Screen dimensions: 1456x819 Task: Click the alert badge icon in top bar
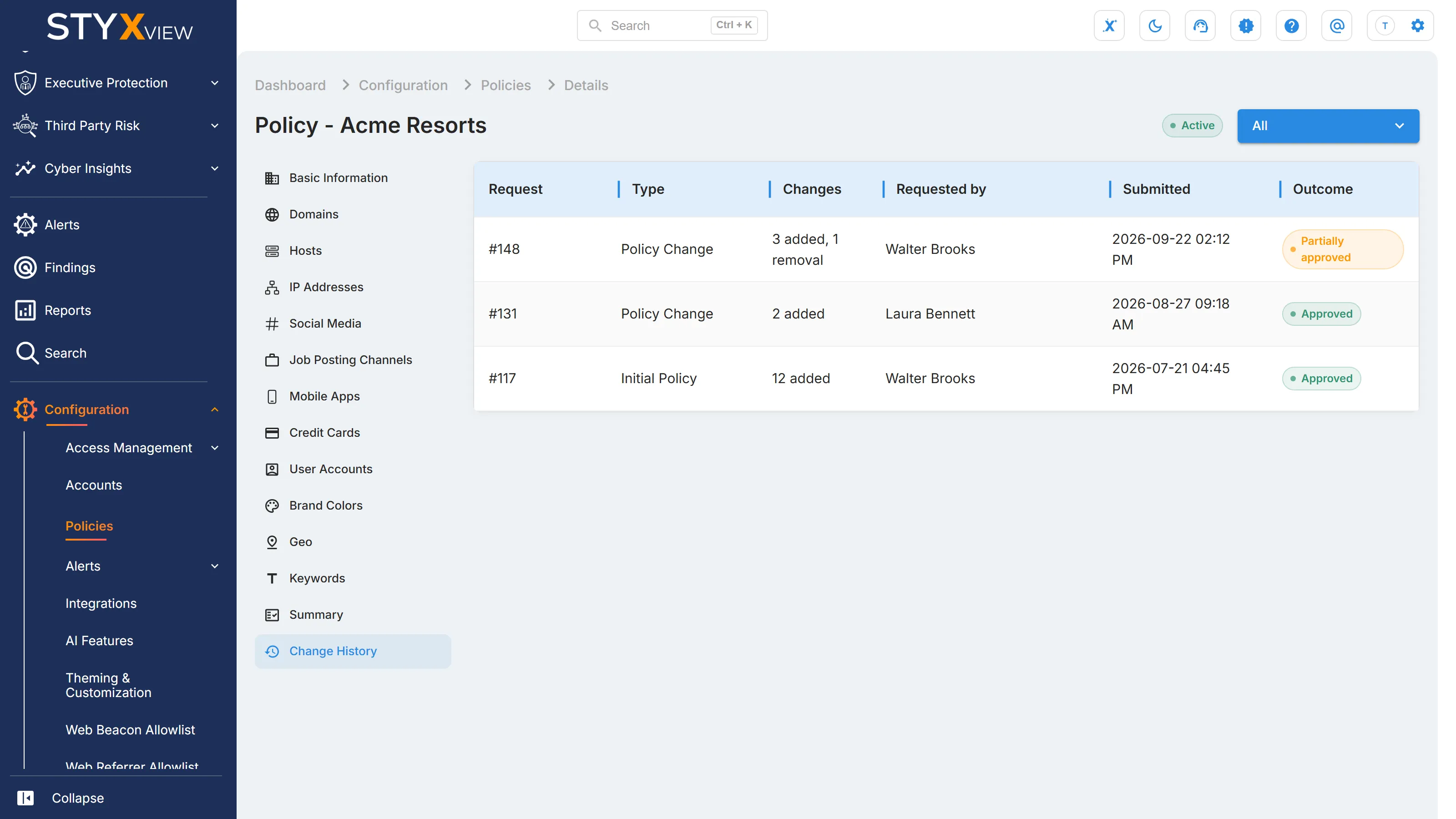(x=1246, y=25)
